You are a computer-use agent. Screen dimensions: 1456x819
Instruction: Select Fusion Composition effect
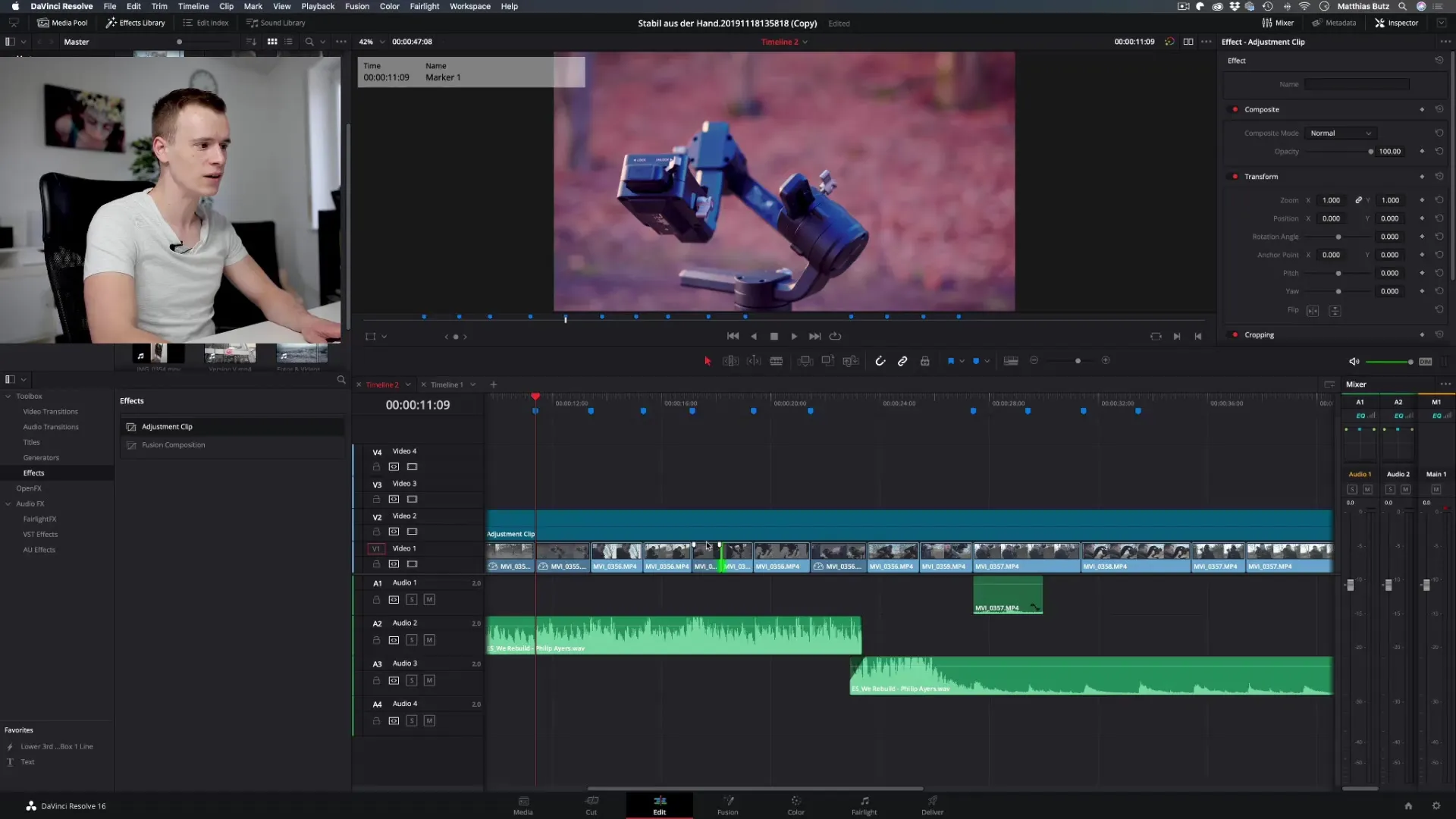(x=231, y=445)
